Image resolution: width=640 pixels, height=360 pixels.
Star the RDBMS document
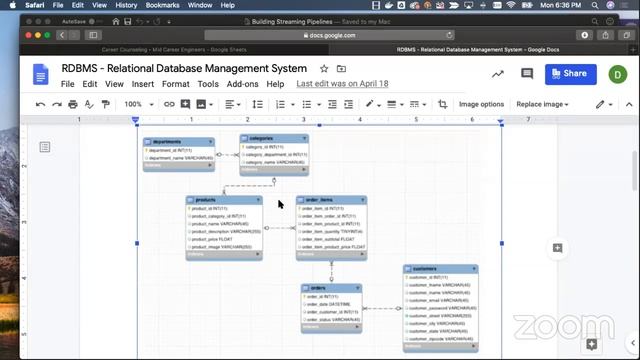pyautogui.click(x=324, y=69)
